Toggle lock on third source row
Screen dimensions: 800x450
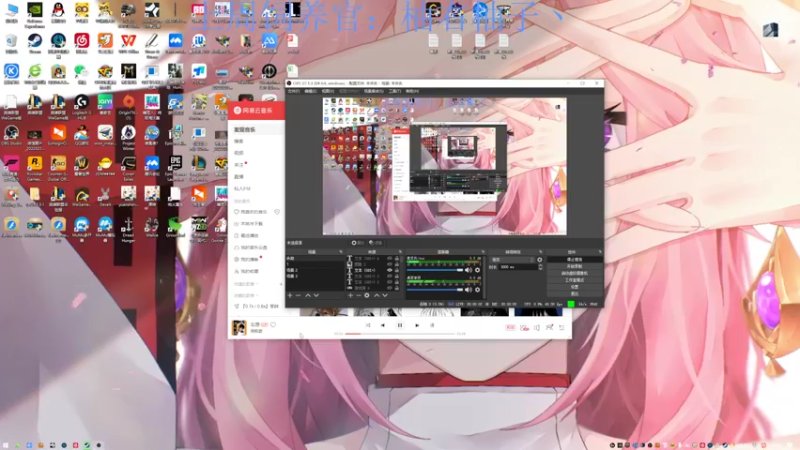pyautogui.click(x=397, y=270)
